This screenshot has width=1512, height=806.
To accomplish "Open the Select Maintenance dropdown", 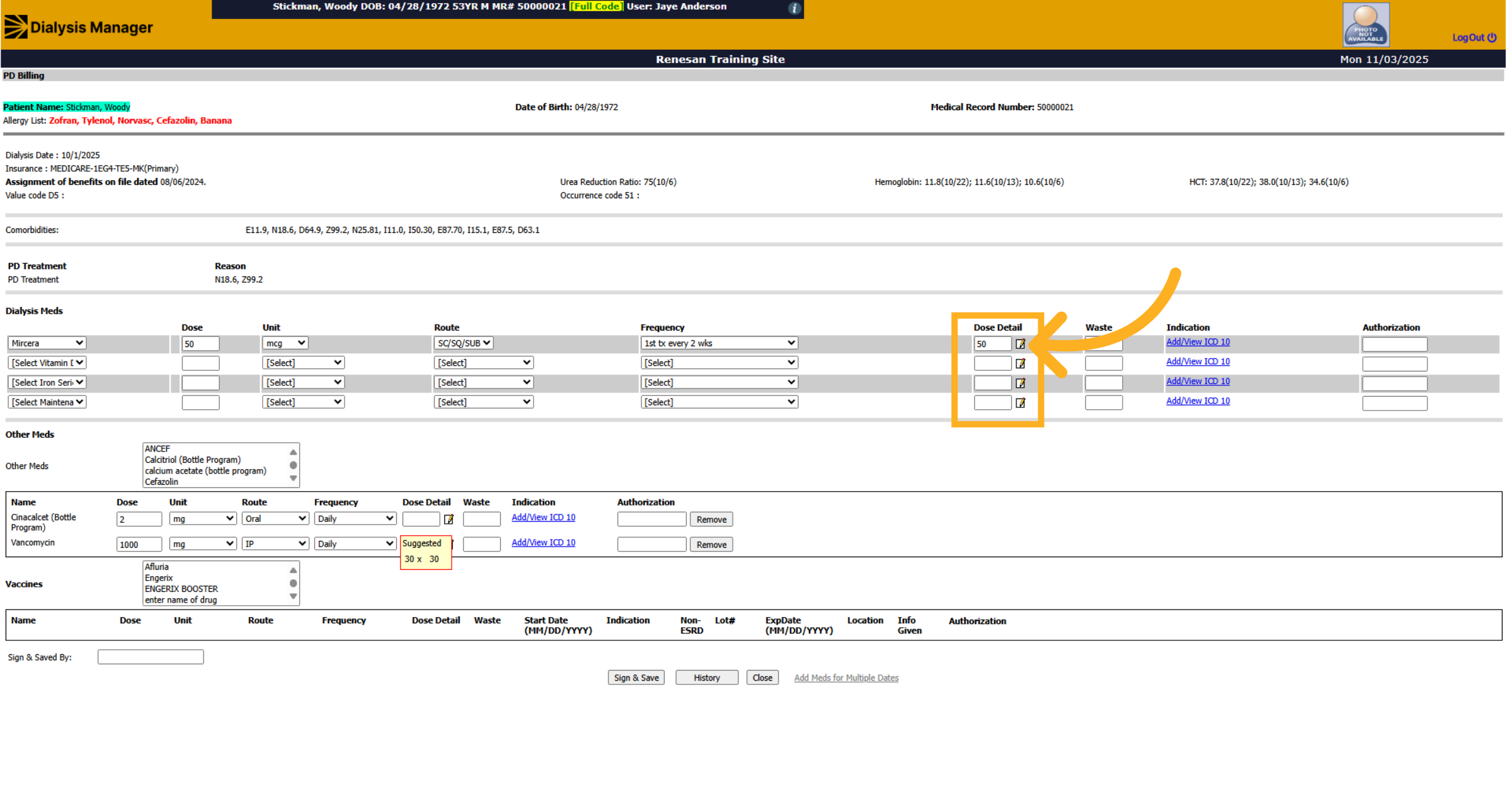I will [47, 402].
